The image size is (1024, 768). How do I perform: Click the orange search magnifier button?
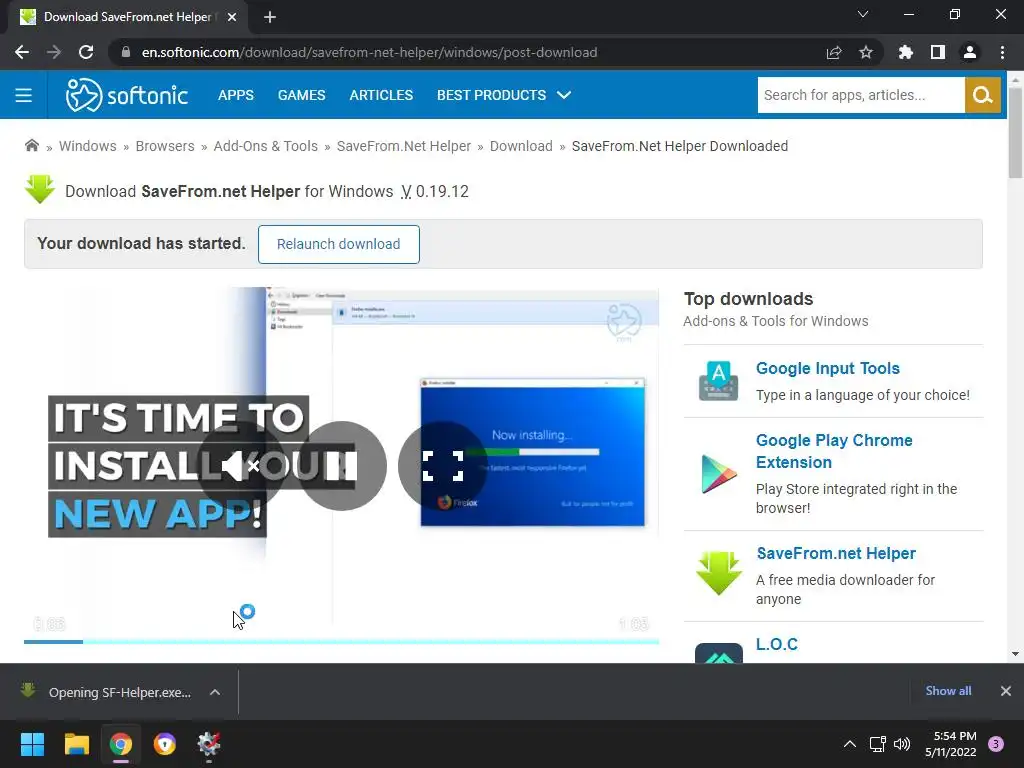pyautogui.click(x=982, y=95)
